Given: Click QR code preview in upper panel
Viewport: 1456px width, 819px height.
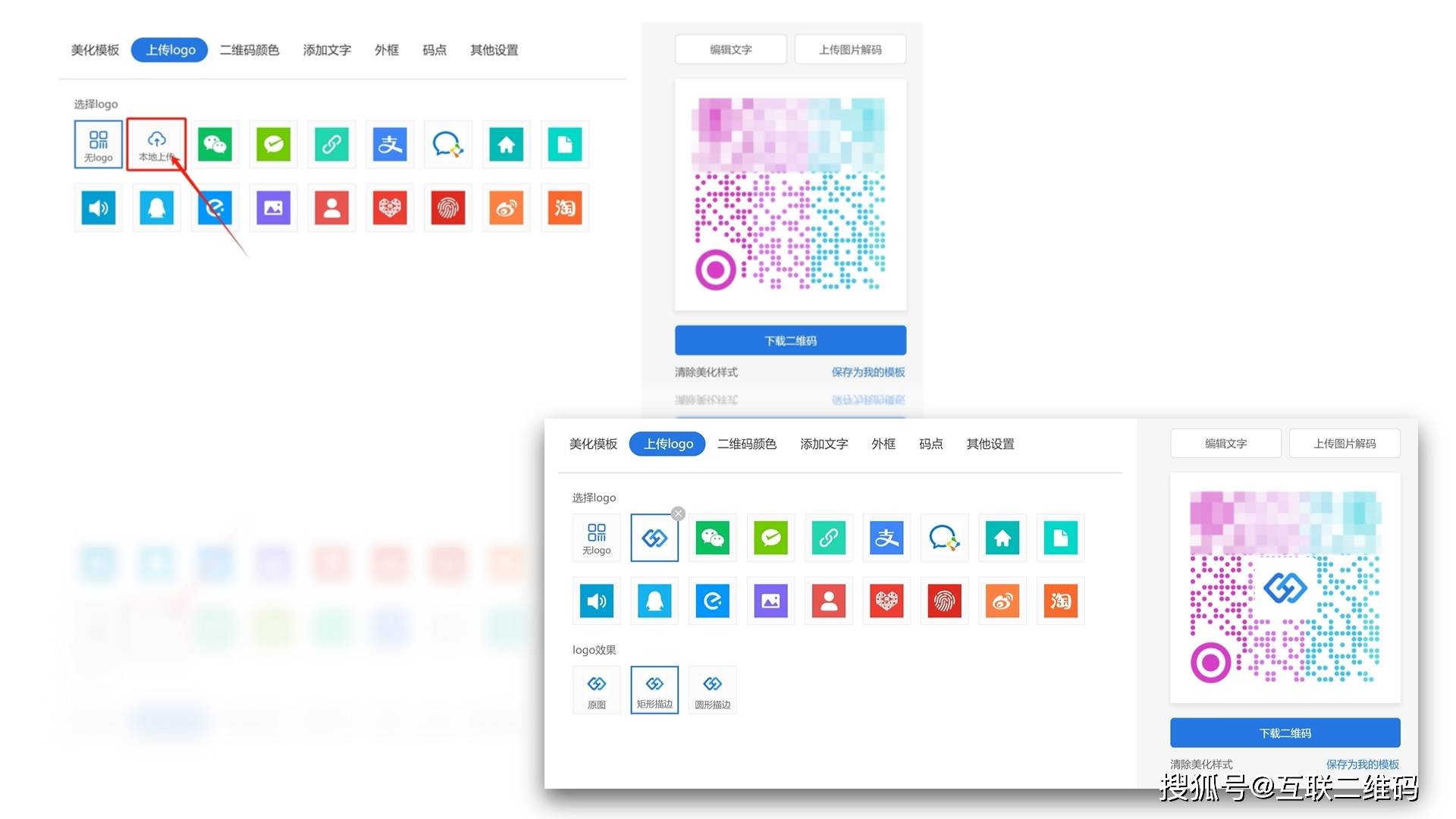Looking at the screenshot, I should pyautogui.click(x=790, y=194).
